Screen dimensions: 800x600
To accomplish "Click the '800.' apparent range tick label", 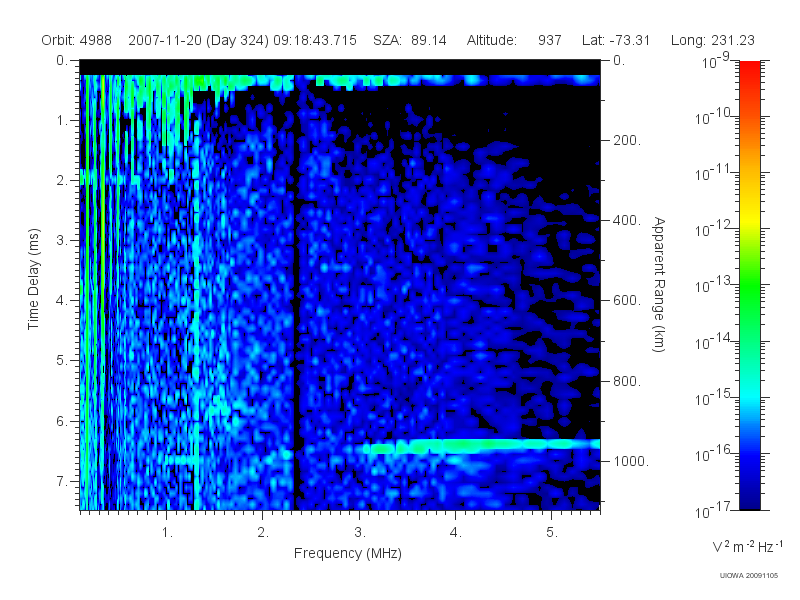I will tap(627, 381).
